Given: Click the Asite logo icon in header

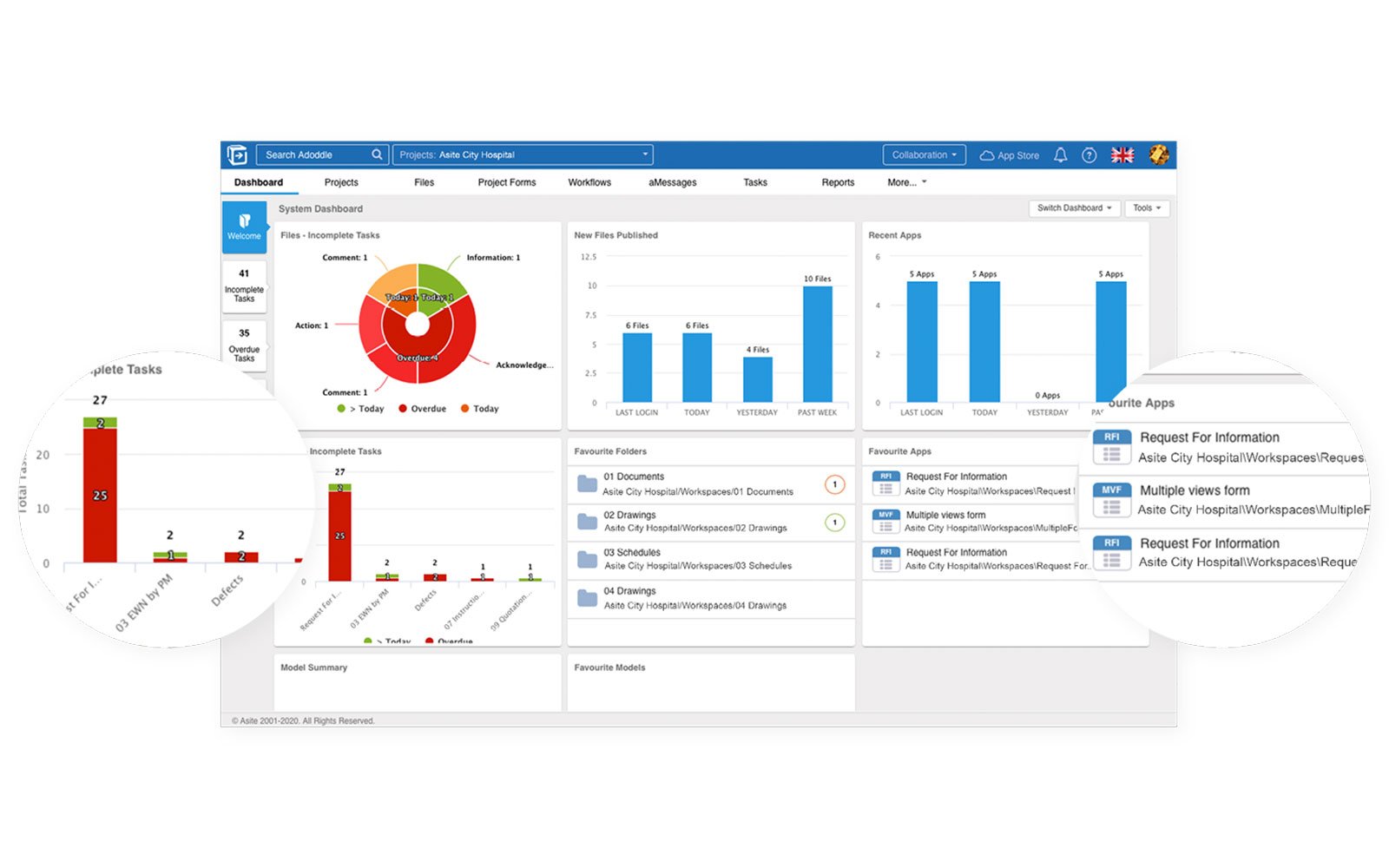Looking at the screenshot, I should coord(237,155).
